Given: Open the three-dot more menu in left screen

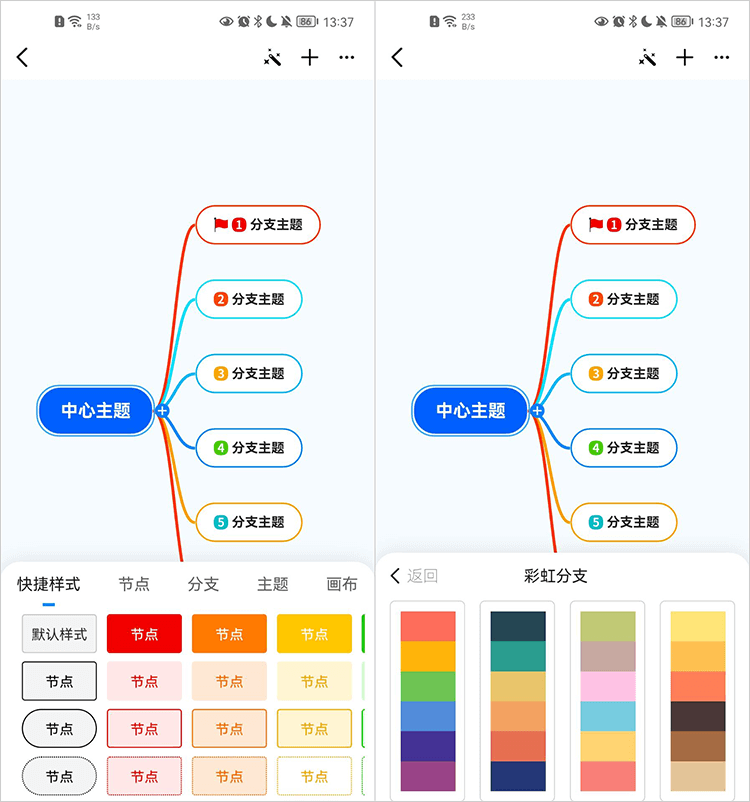Looking at the screenshot, I should pyautogui.click(x=347, y=58).
